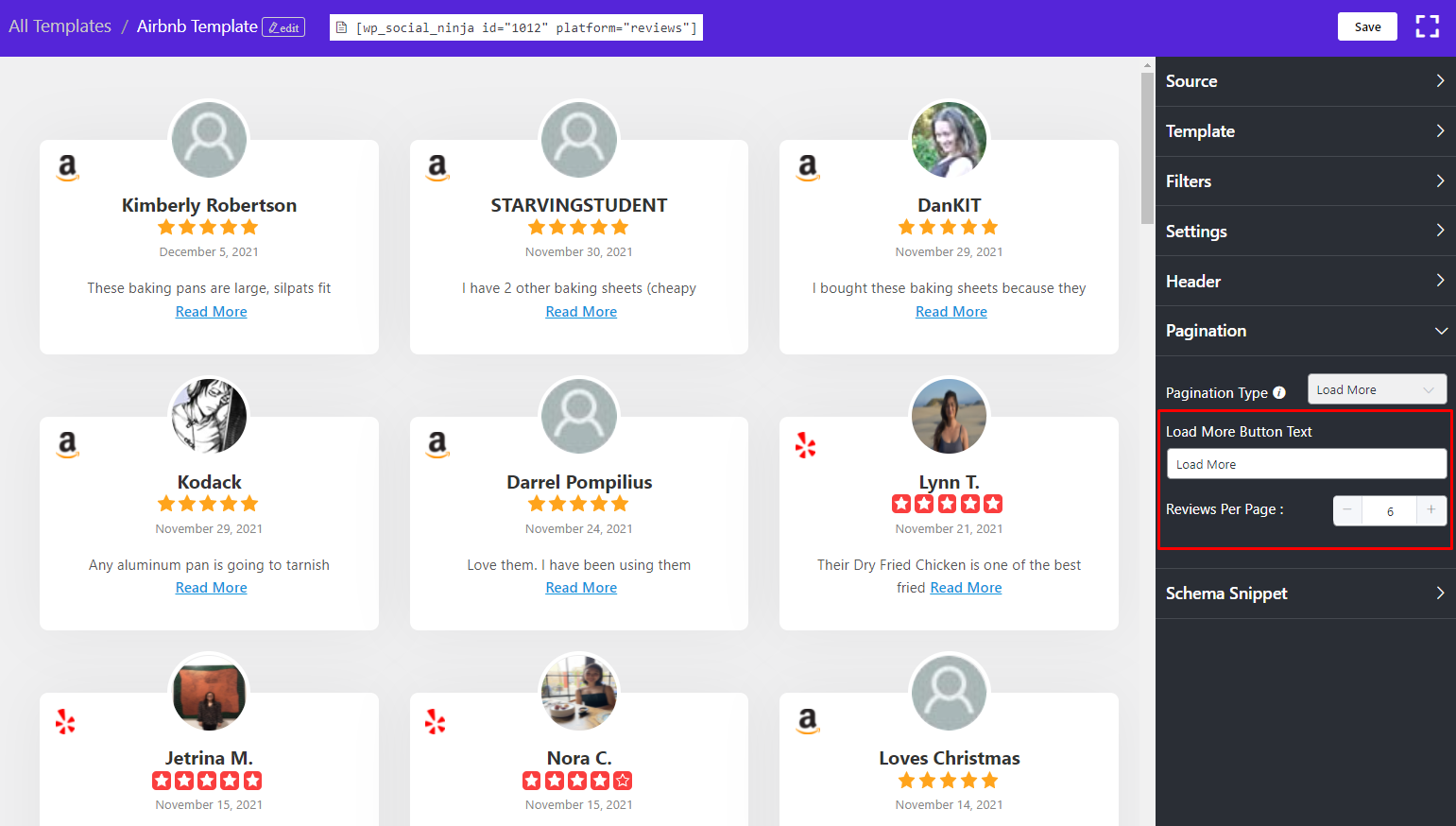1456x826 pixels.
Task: Open the Header settings section
Action: (1305, 281)
